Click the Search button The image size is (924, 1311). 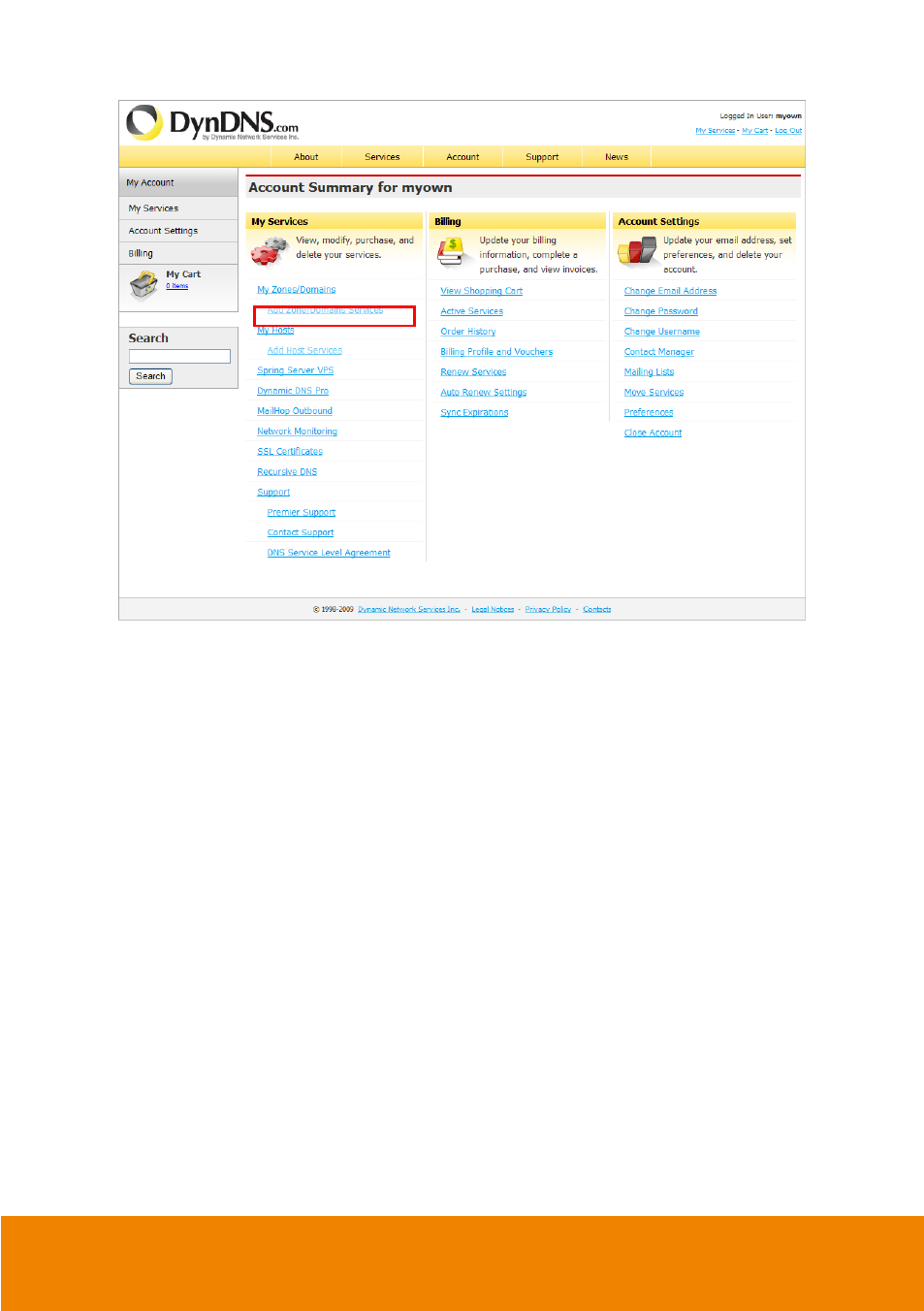pyautogui.click(x=150, y=376)
